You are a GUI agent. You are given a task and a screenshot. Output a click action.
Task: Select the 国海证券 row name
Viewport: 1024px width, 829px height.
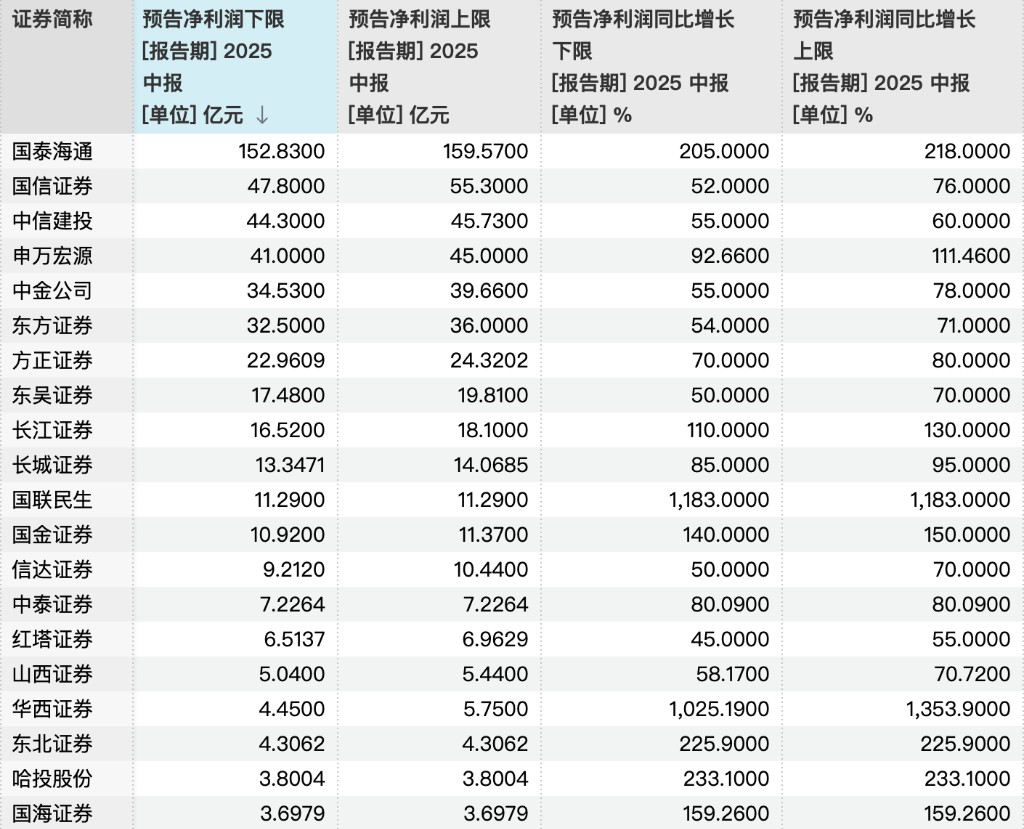tap(52, 813)
